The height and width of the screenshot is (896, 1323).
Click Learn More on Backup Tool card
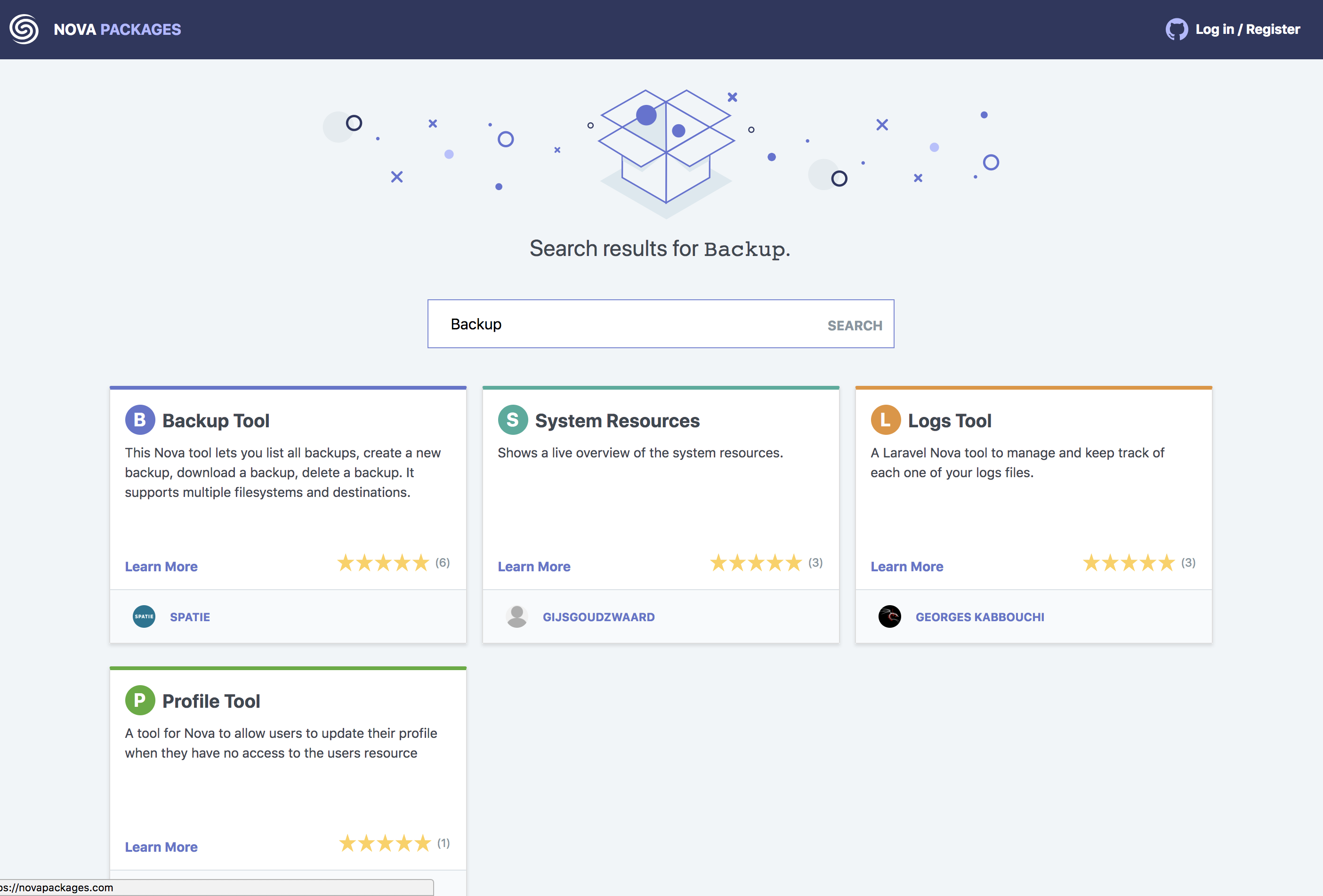[x=161, y=566]
